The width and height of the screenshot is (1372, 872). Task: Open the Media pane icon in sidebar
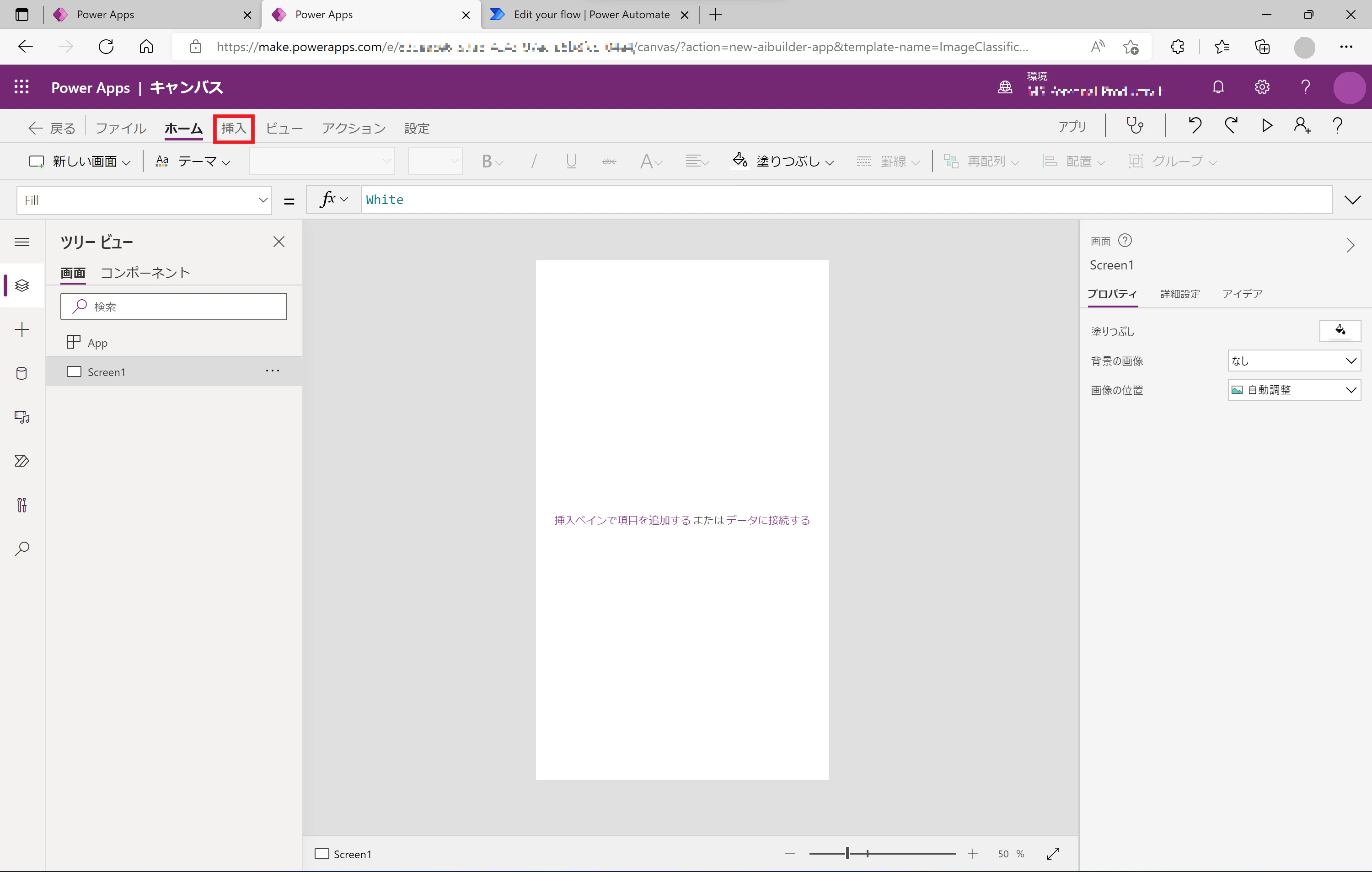pyautogui.click(x=21, y=417)
